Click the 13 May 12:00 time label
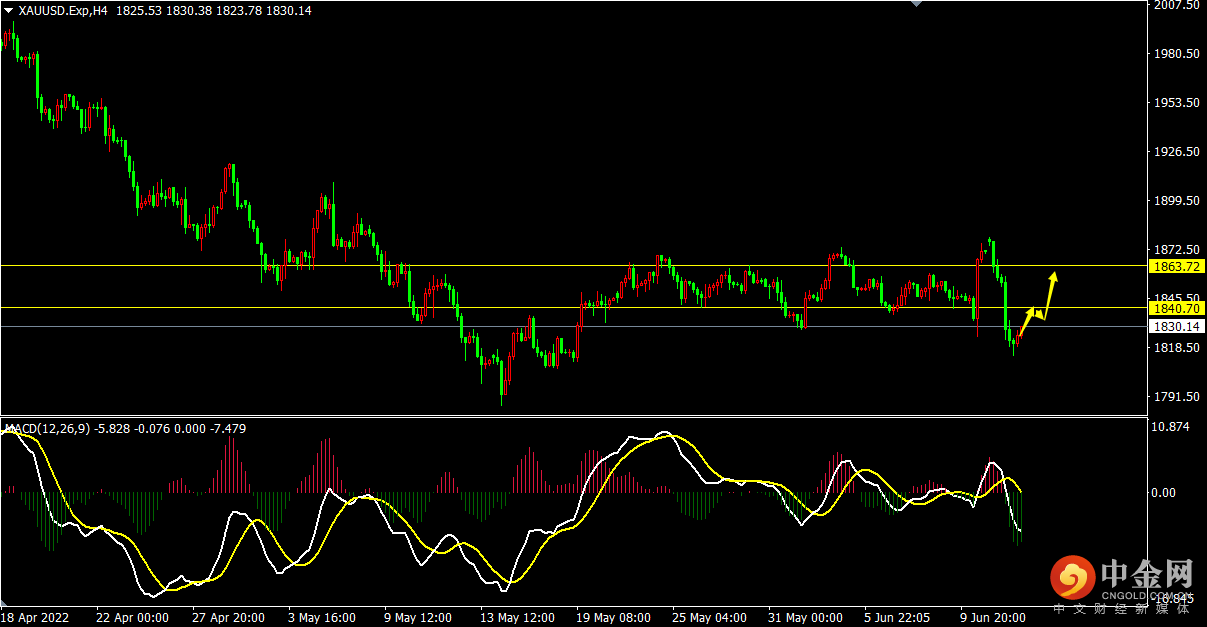This screenshot has height=627, width=1207. 516,618
